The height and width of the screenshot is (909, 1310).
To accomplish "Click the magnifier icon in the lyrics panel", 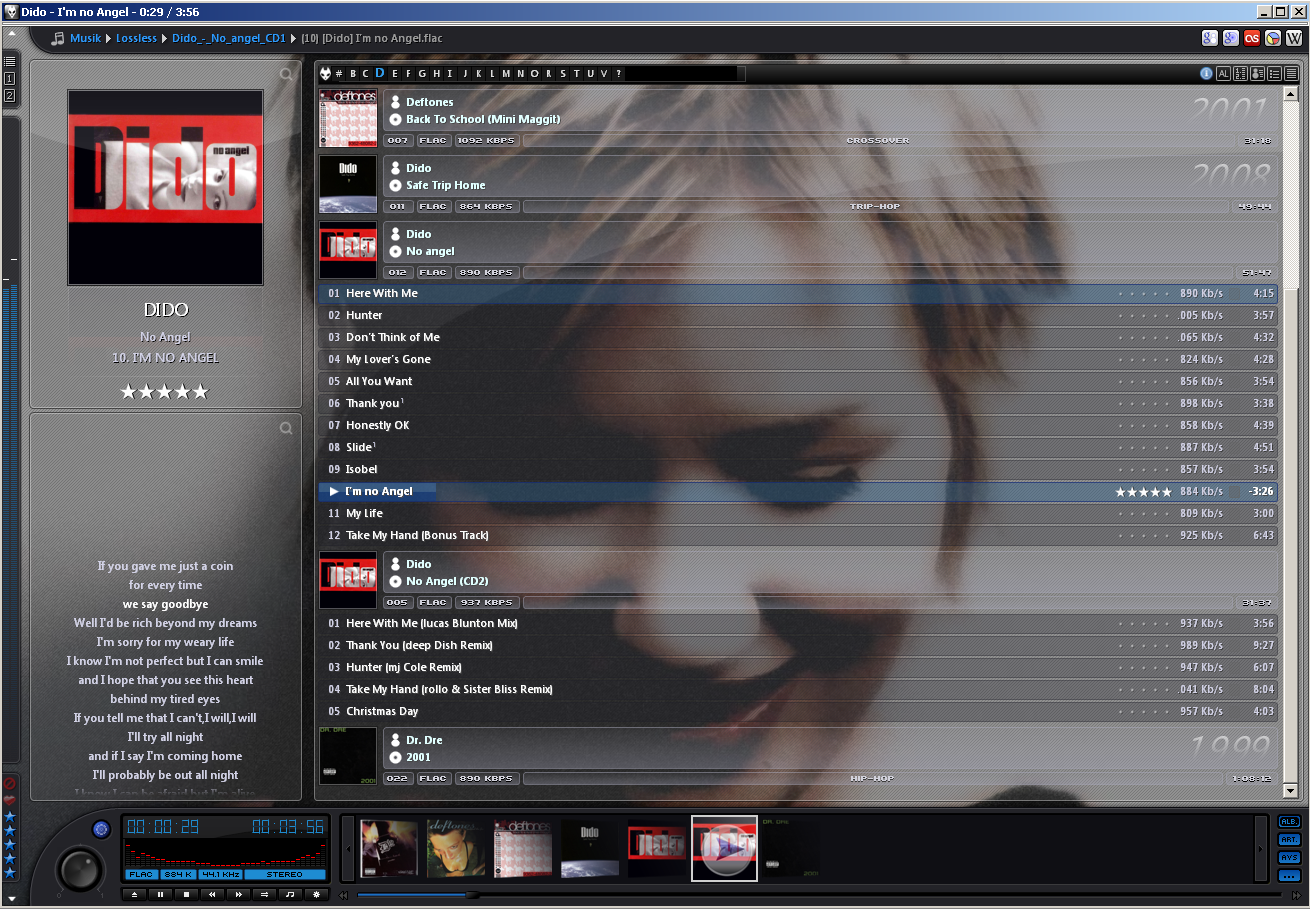I will pyautogui.click(x=286, y=428).
